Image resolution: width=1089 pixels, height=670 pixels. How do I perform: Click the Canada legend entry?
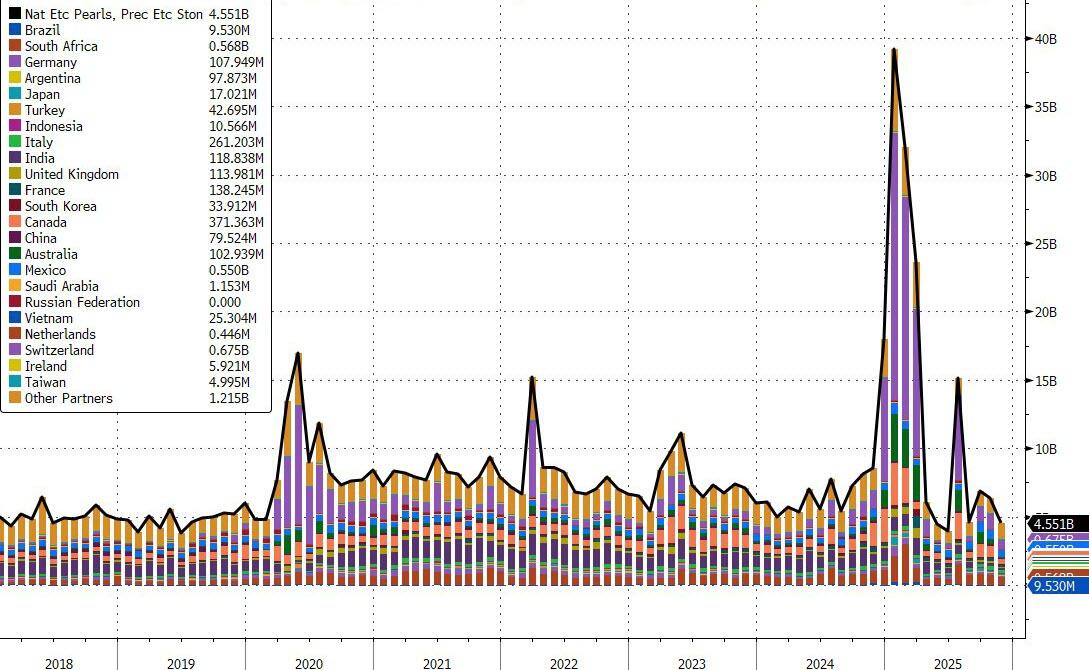coord(46,223)
